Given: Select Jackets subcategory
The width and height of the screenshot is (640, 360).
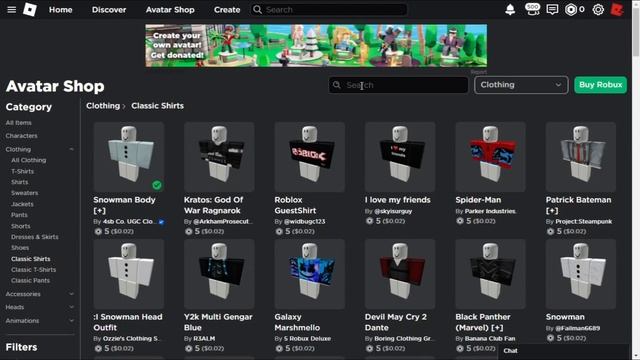Looking at the screenshot, I should click(x=22, y=204).
